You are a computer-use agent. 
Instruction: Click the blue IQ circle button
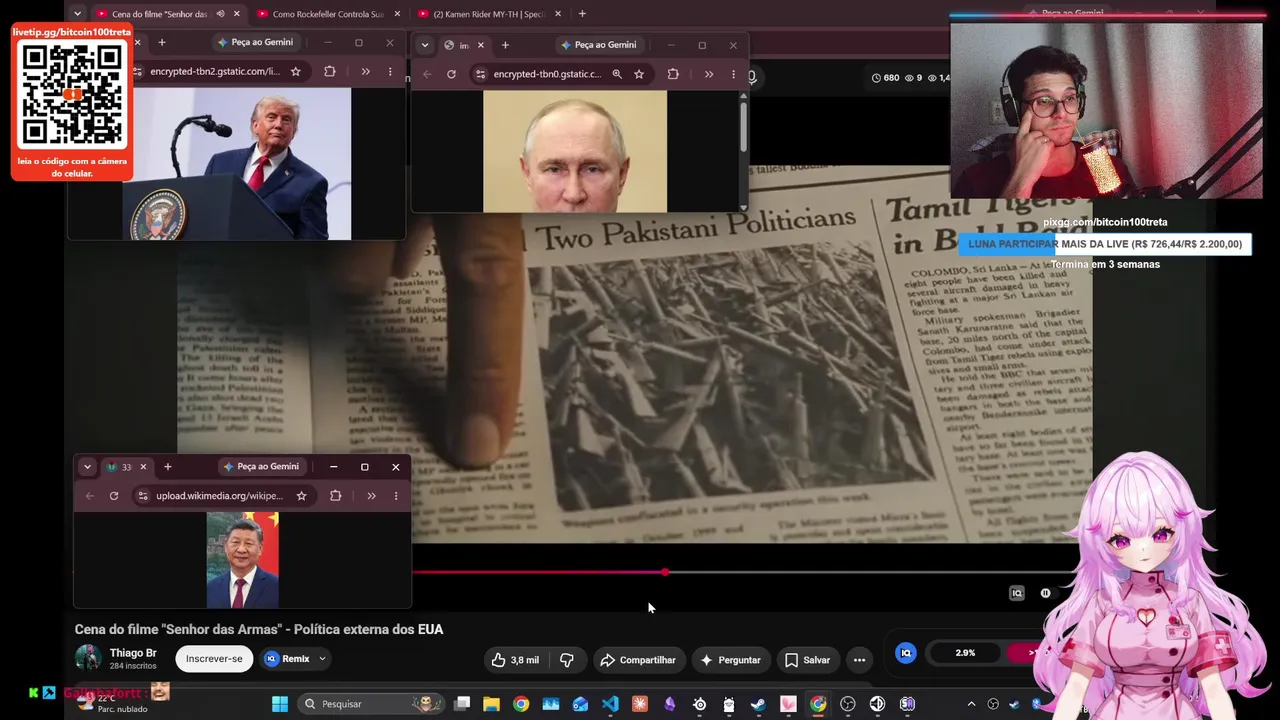point(906,653)
